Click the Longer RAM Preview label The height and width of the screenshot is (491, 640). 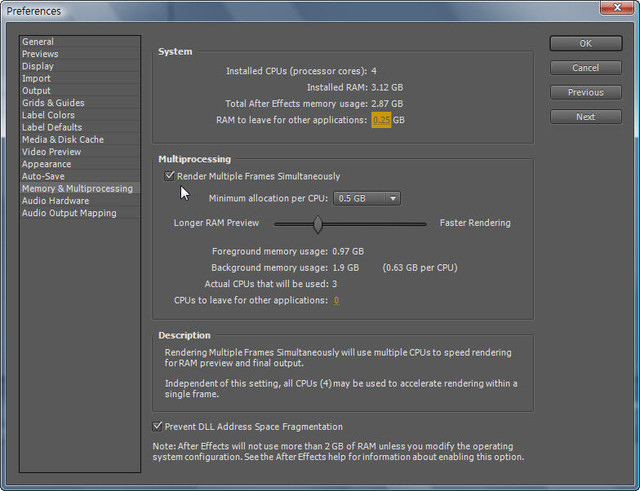pos(216,223)
